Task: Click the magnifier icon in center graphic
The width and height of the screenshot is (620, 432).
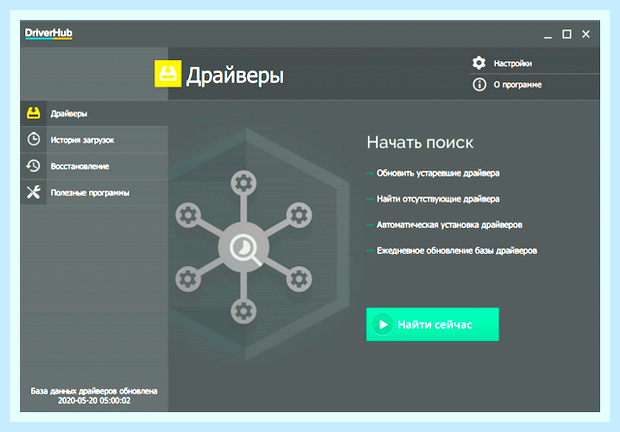Action: click(x=244, y=249)
